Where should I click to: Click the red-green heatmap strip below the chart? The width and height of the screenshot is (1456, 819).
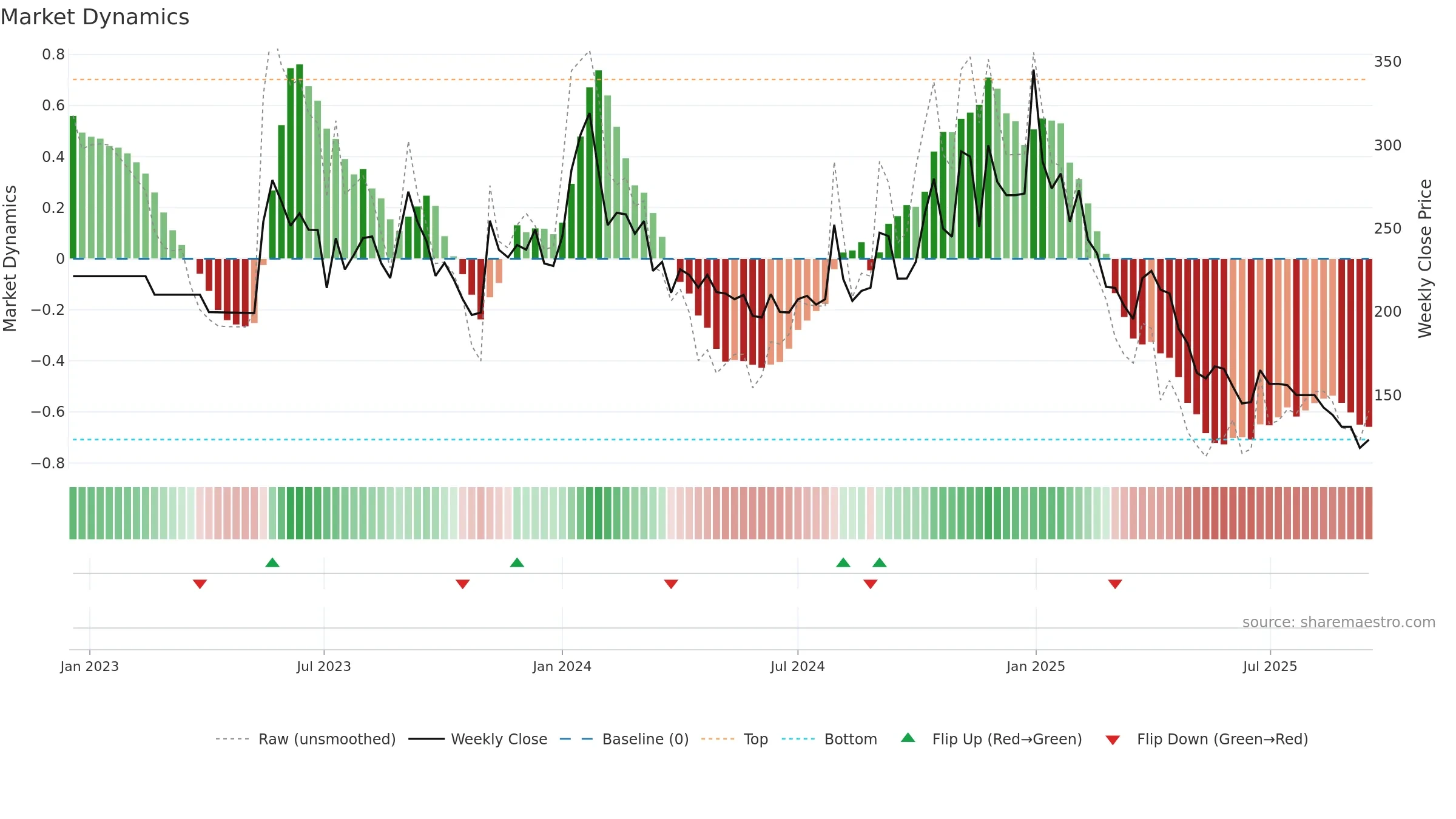[721, 513]
